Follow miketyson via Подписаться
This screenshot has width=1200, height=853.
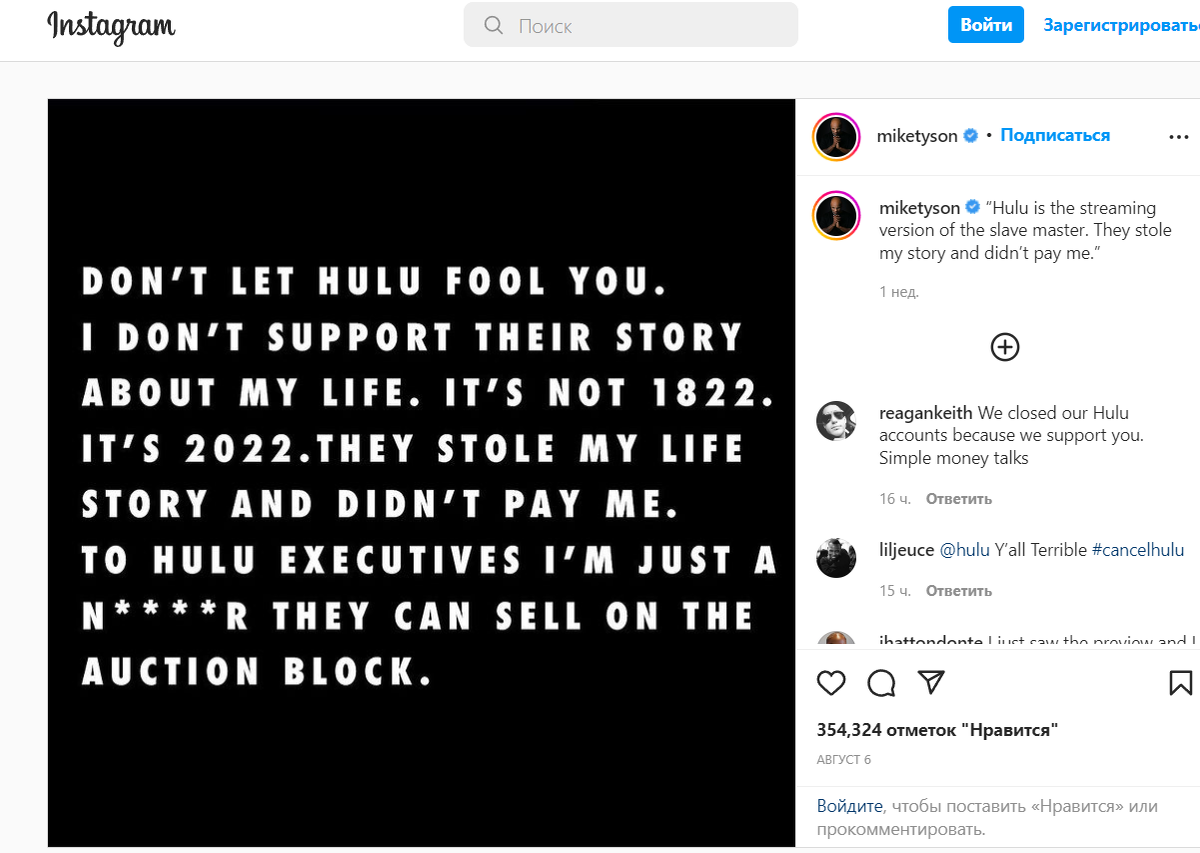pos(1055,135)
